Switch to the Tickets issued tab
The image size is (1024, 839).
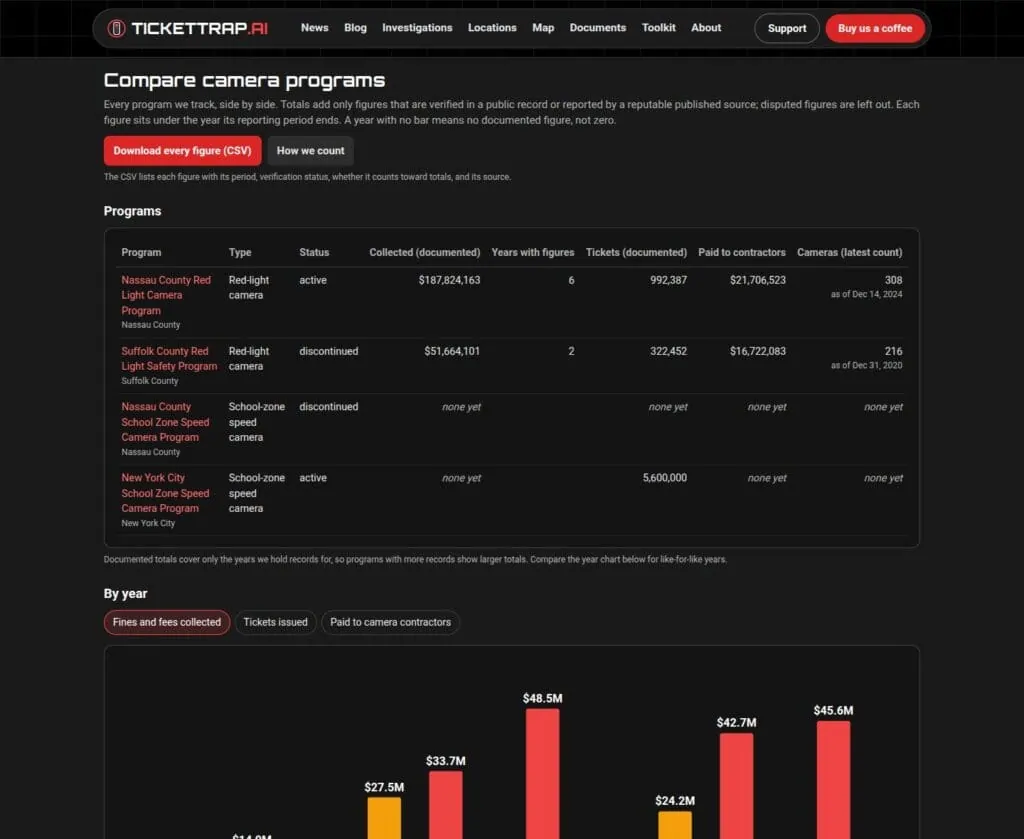tap(275, 622)
